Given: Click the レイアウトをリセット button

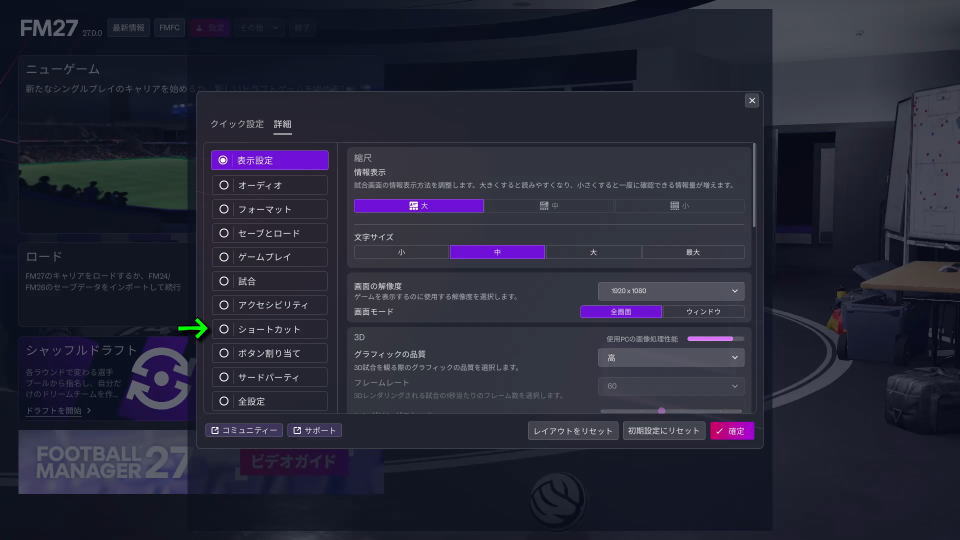Looking at the screenshot, I should [573, 431].
